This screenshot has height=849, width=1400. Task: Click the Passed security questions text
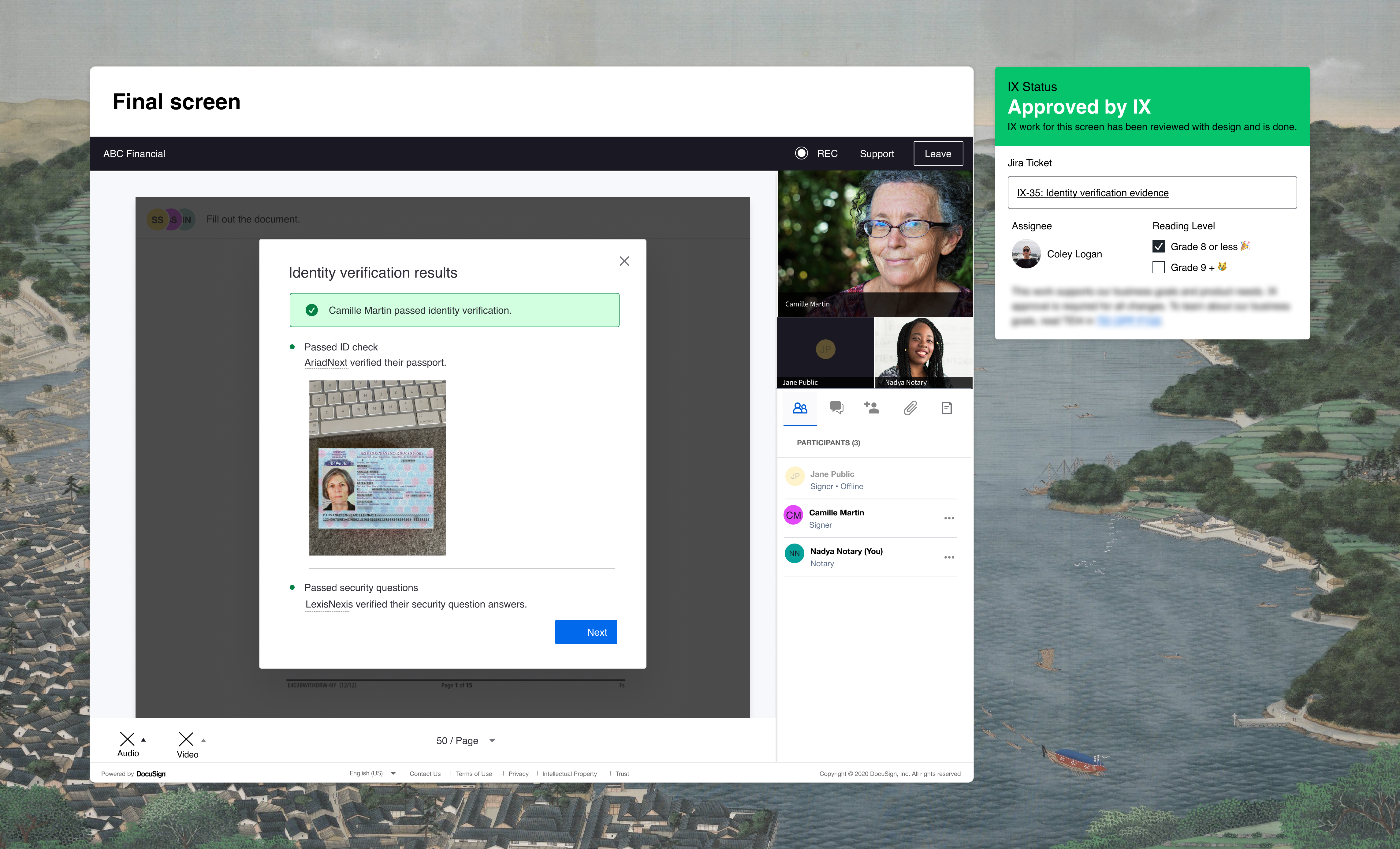point(361,588)
